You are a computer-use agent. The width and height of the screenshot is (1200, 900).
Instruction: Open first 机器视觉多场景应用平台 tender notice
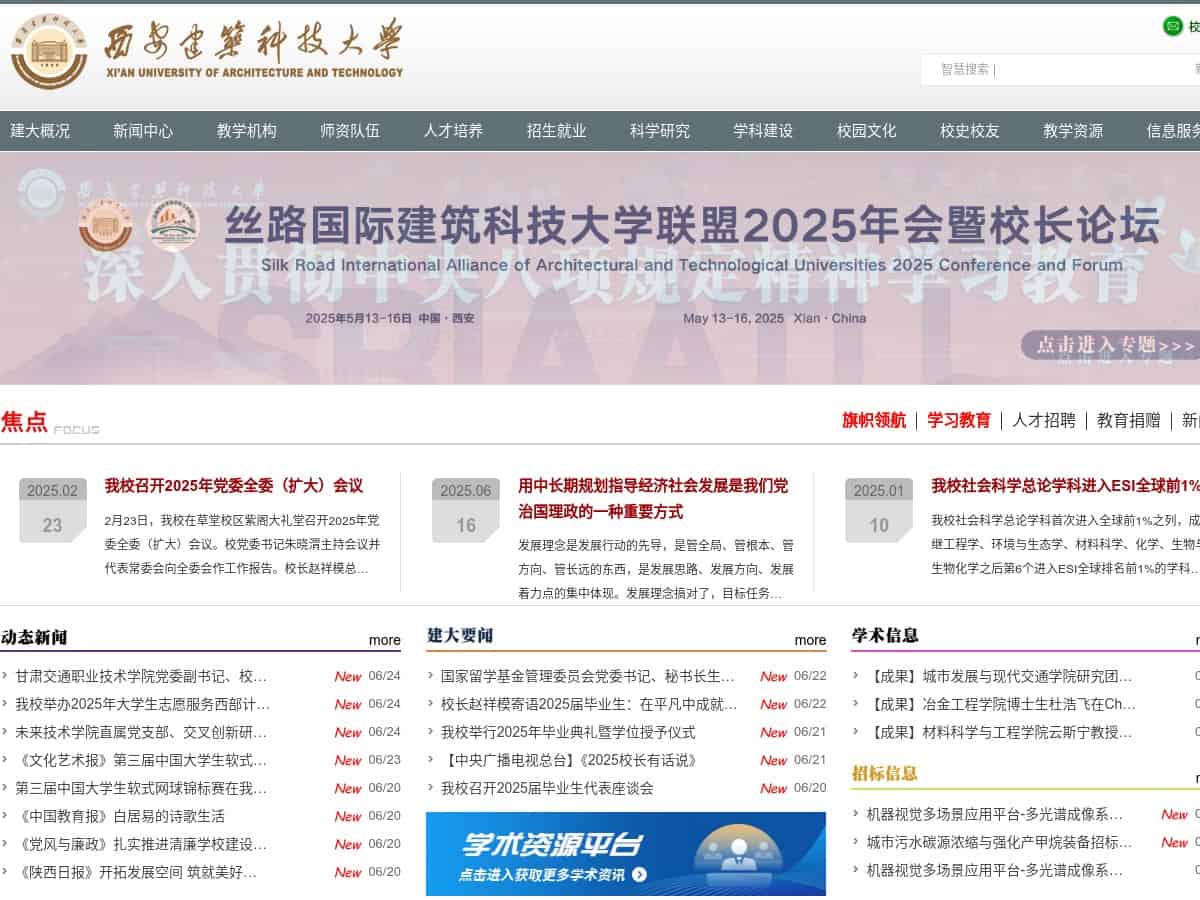[995, 814]
